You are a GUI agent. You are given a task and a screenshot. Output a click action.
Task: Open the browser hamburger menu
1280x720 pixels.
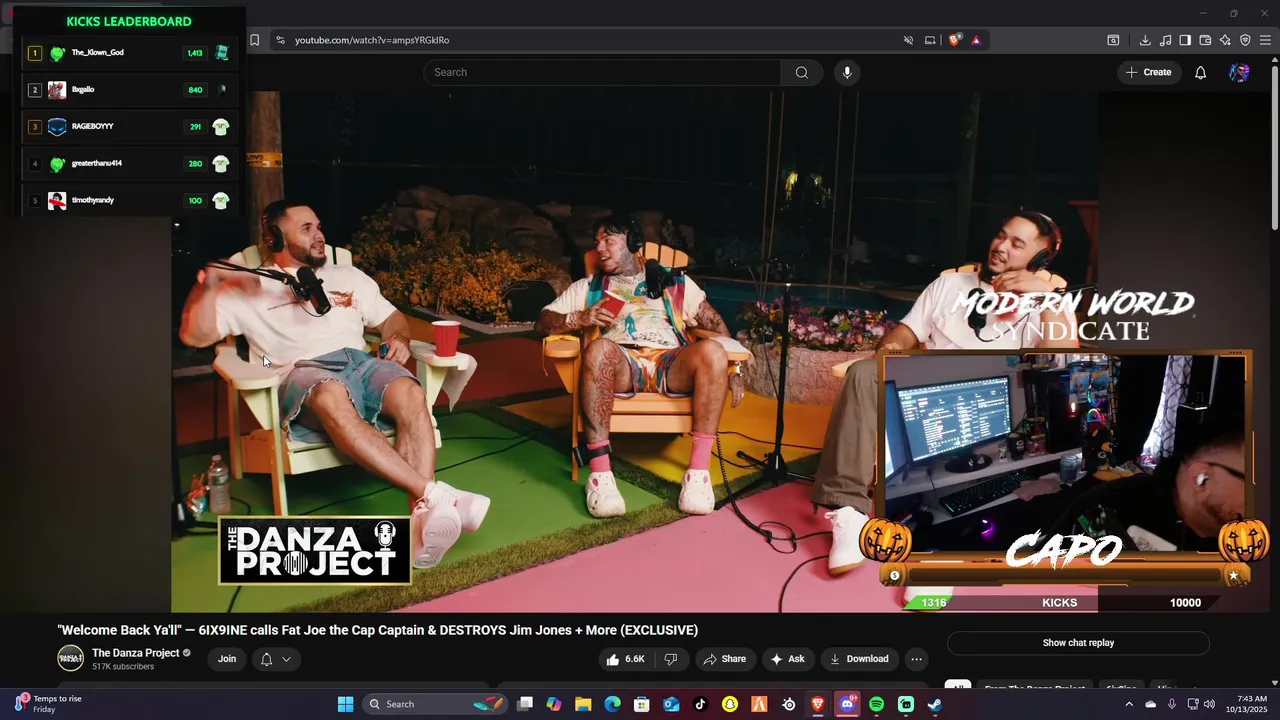pos(1265,40)
